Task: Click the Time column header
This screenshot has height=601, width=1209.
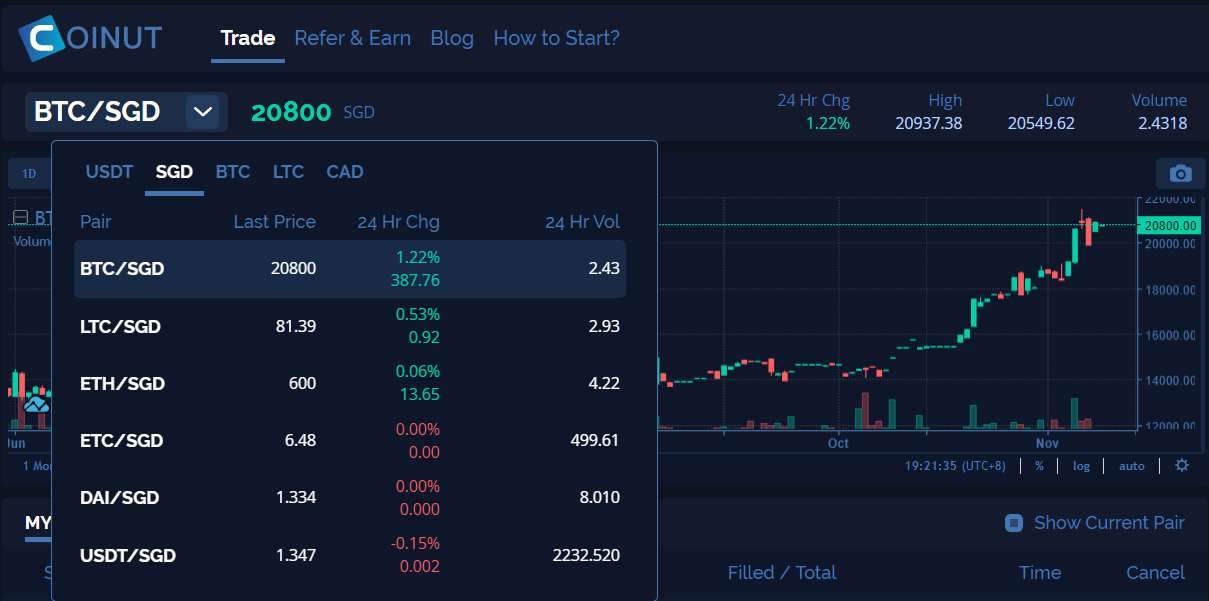Action: click(1040, 573)
